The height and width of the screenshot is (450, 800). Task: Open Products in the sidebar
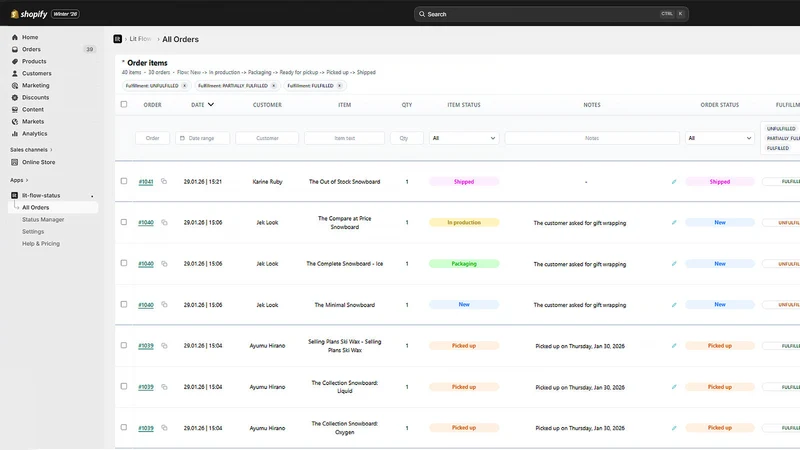pos(34,61)
